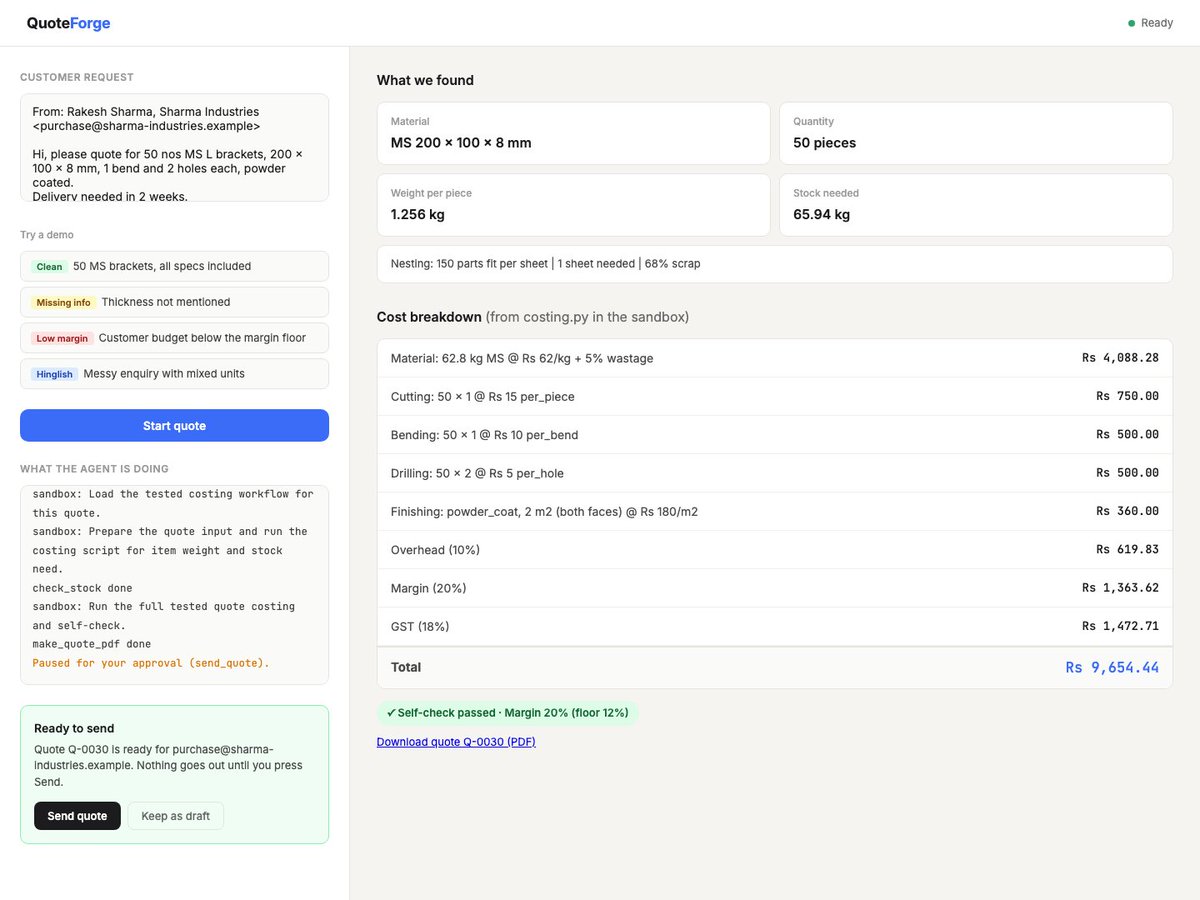1200x900 pixels.
Task: Select the Material cost row Rs 4,088.28
Action: (774, 358)
